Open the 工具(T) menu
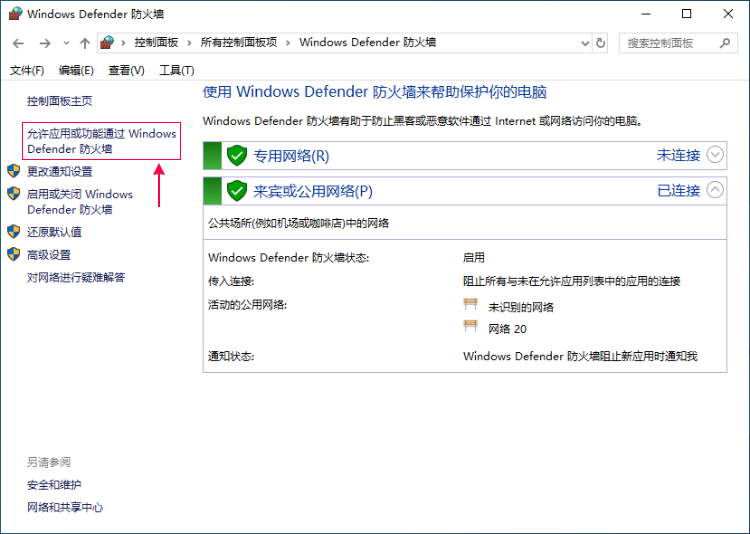 pos(176,70)
